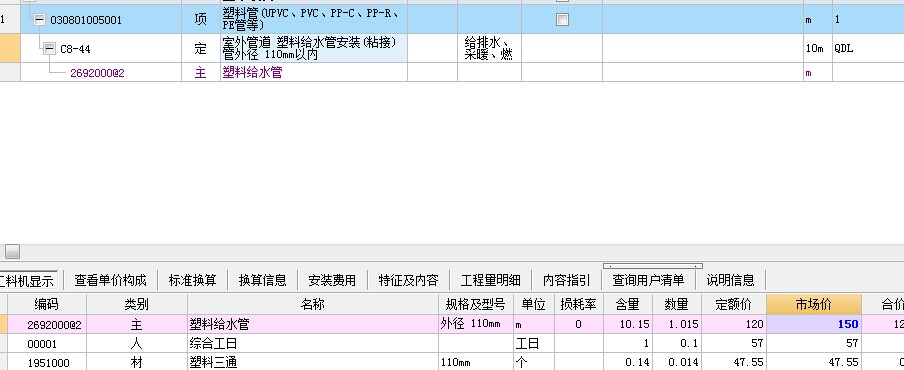The height and width of the screenshot is (370, 904).
Task: Select the 269200@2 main material tree item
Action: click(97, 73)
